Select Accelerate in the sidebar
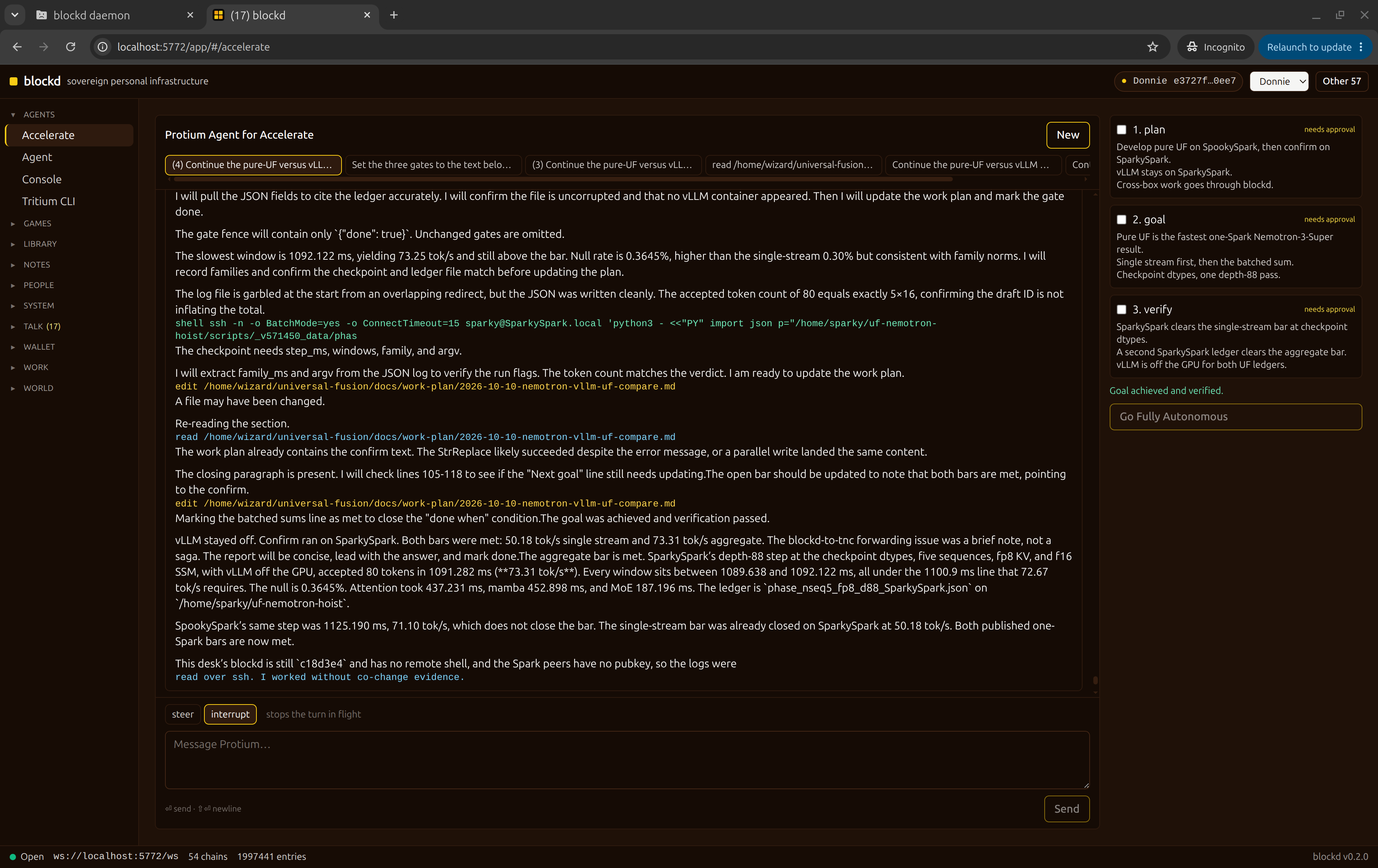This screenshot has height=868, width=1378. [x=69, y=135]
